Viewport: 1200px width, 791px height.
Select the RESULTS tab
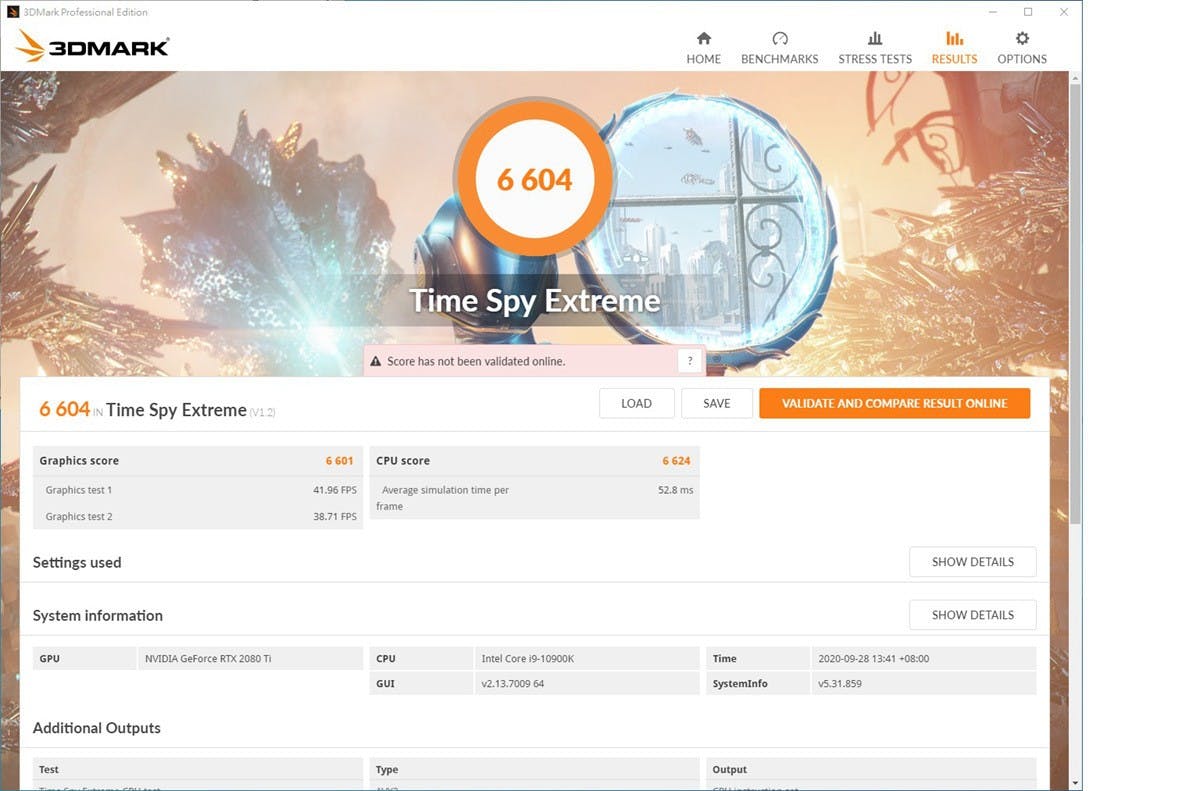(954, 47)
